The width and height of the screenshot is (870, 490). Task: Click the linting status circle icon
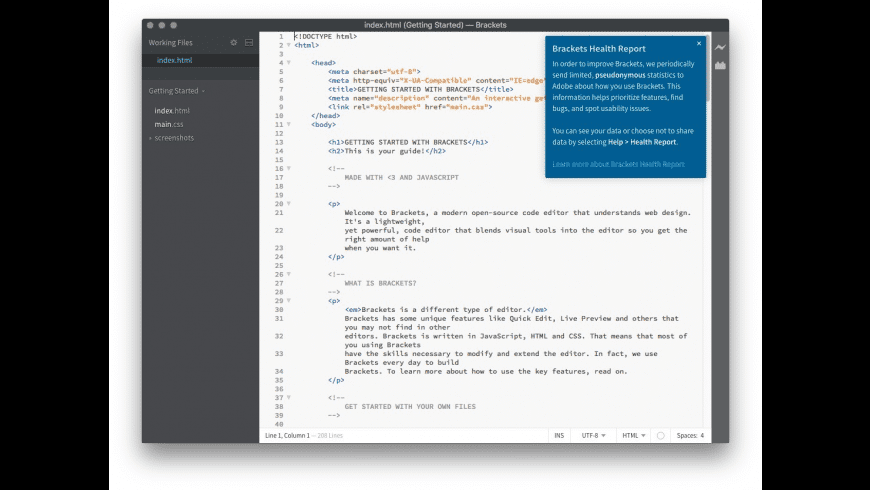click(x=661, y=436)
